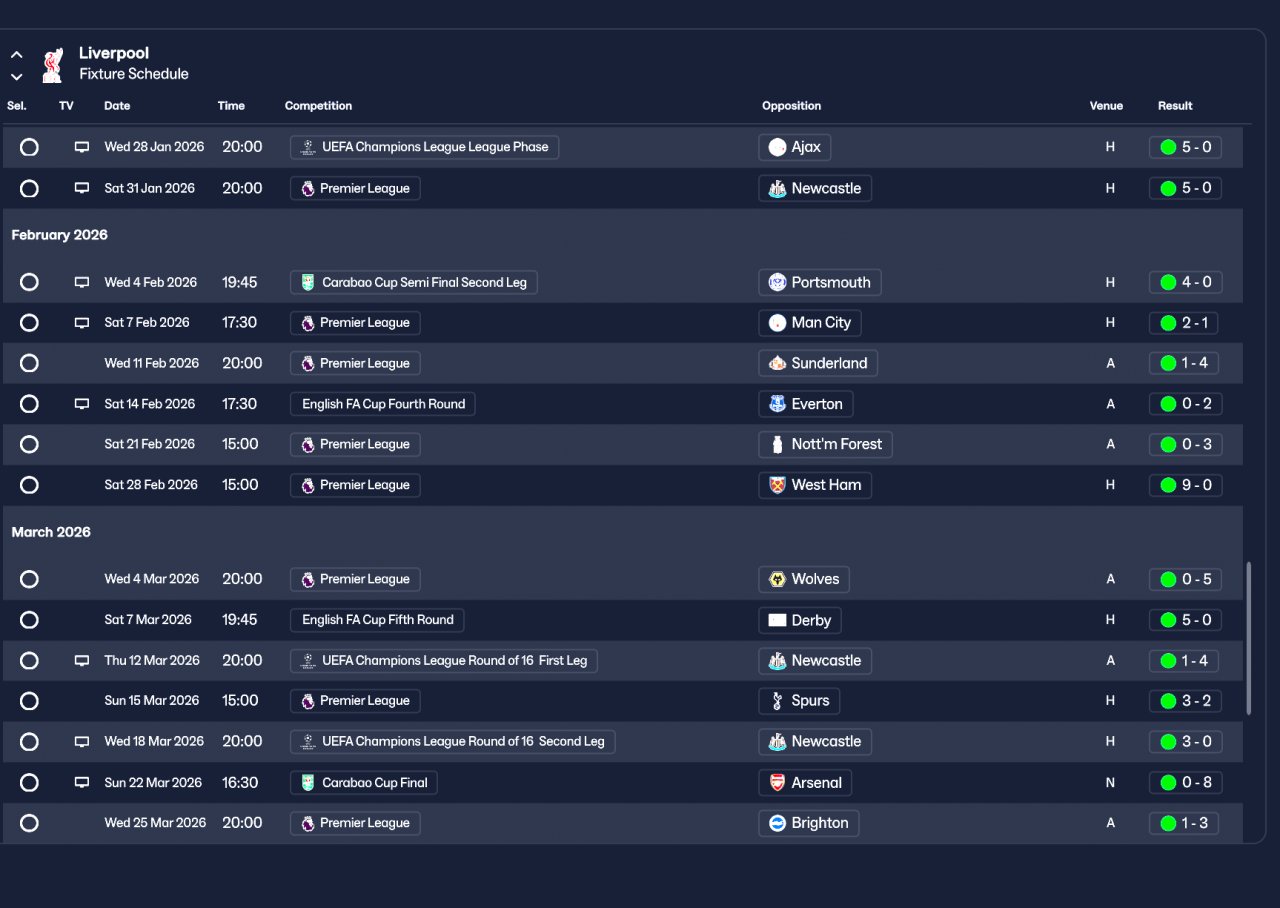Click TV icon on Thu 12 Mar row

coord(82,660)
